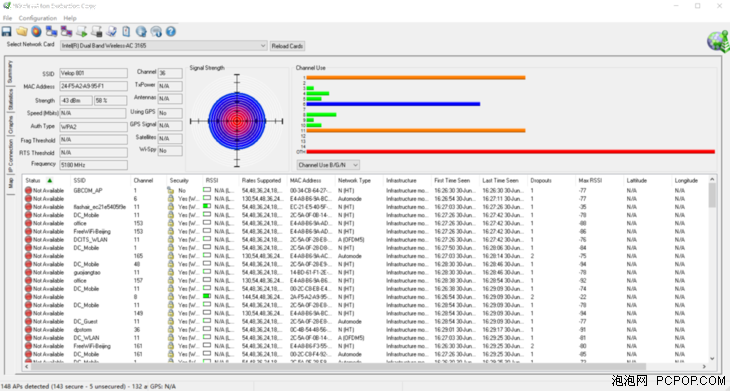Click the clipboard document toolbar icon
Image resolution: width=730 pixels, height=391 pixels.
[126, 32]
